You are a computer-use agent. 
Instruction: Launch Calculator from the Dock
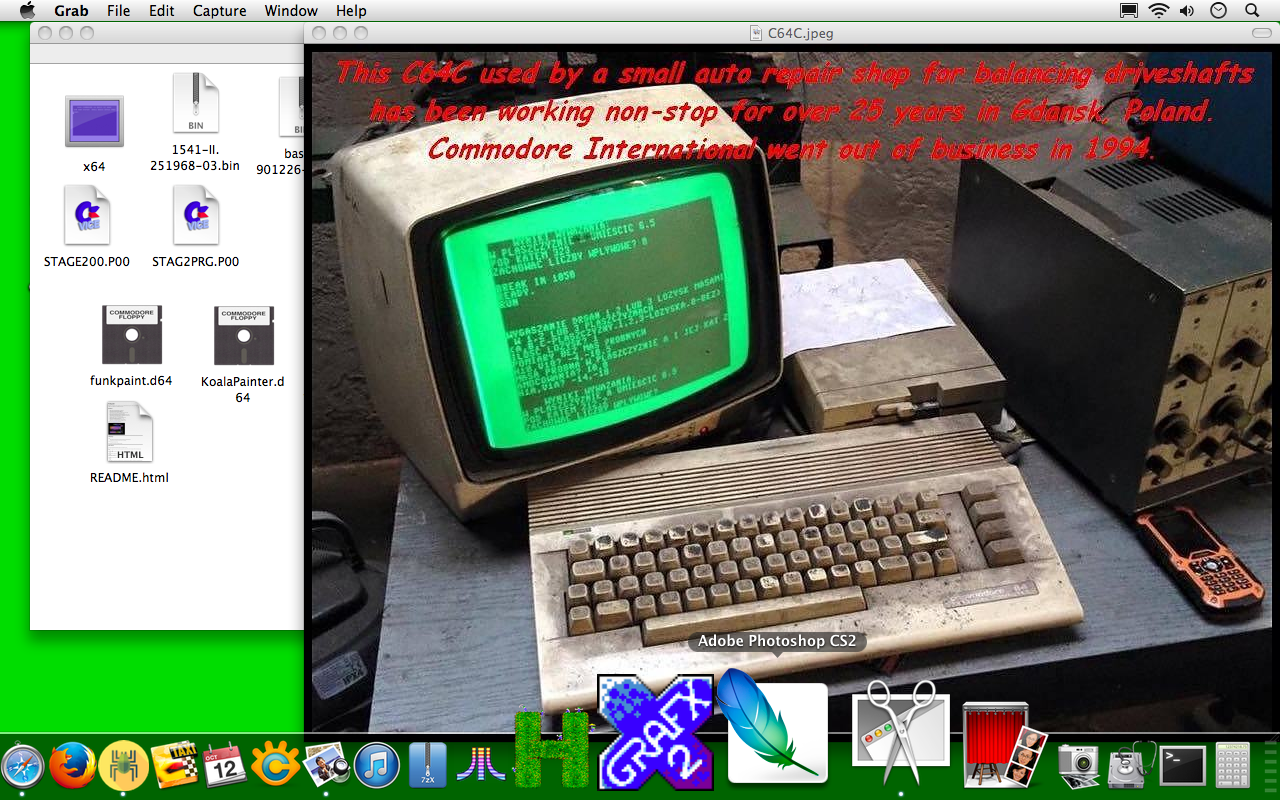[x=1233, y=766]
